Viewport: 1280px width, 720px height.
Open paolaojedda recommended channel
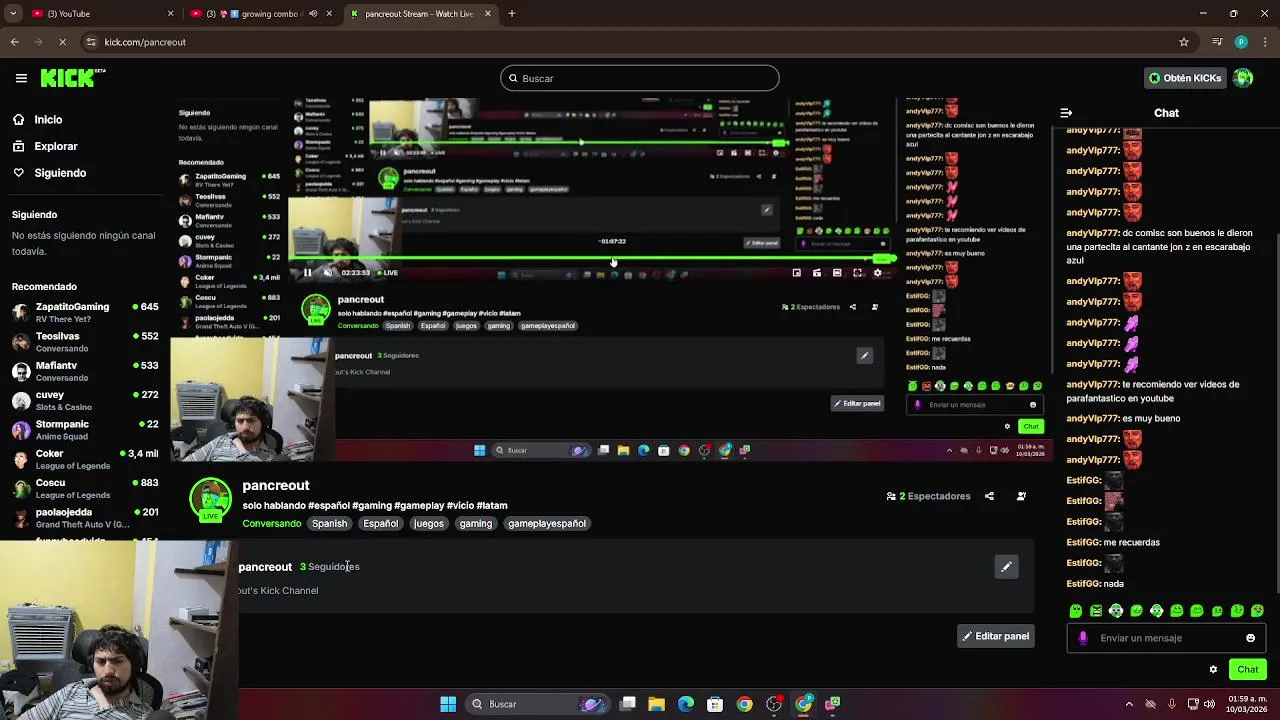click(x=85, y=517)
